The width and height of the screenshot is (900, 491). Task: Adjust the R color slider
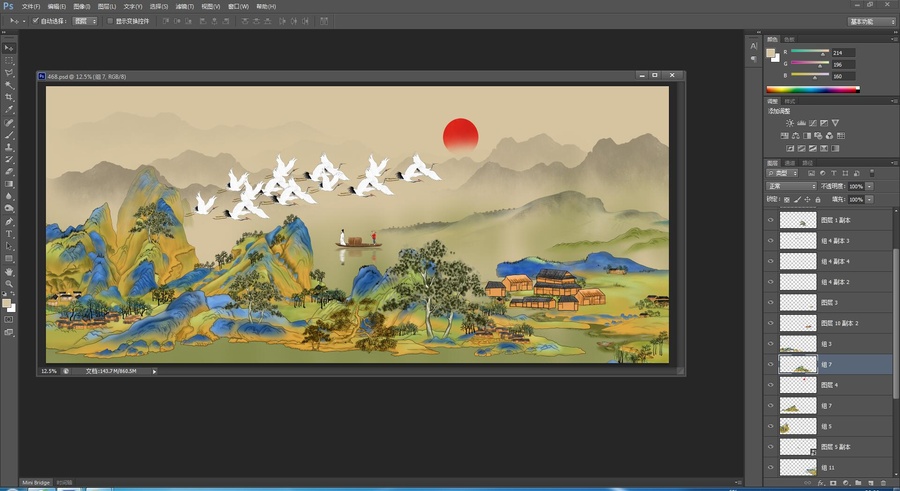(x=810, y=51)
